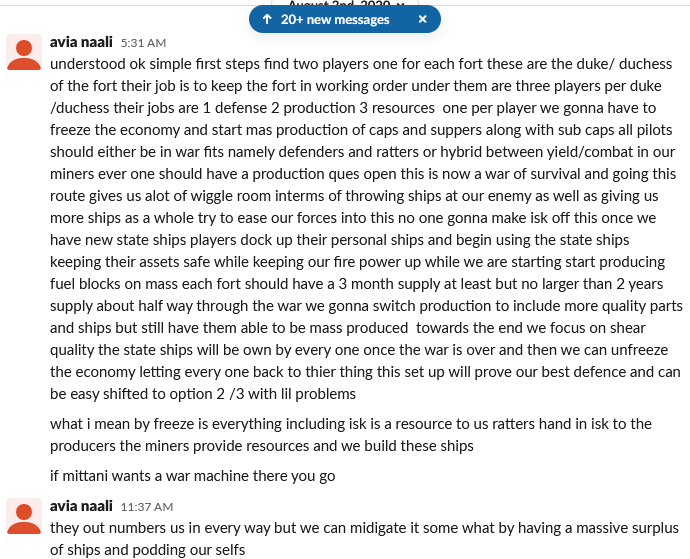Click the up arrow in the new messages banner
Viewport: 690px width, 559px height.
(x=267, y=19)
